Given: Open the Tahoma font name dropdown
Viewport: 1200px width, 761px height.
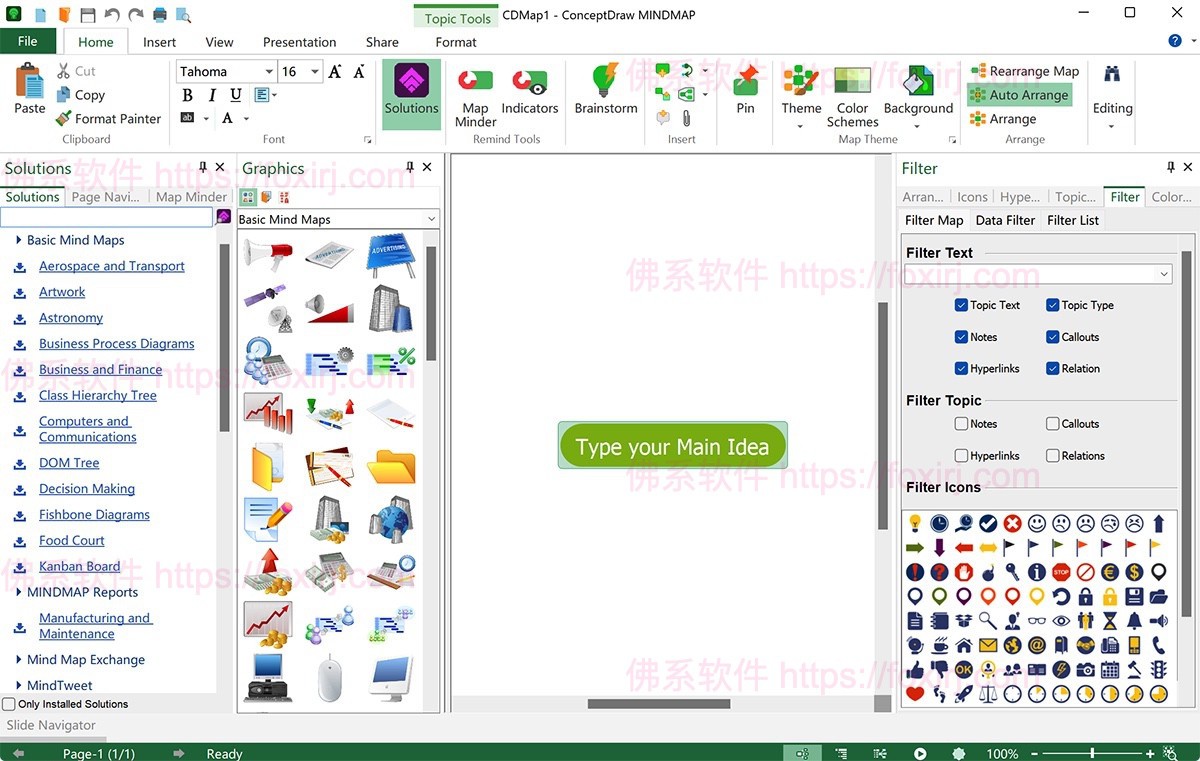Looking at the screenshot, I should pos(269,72).
